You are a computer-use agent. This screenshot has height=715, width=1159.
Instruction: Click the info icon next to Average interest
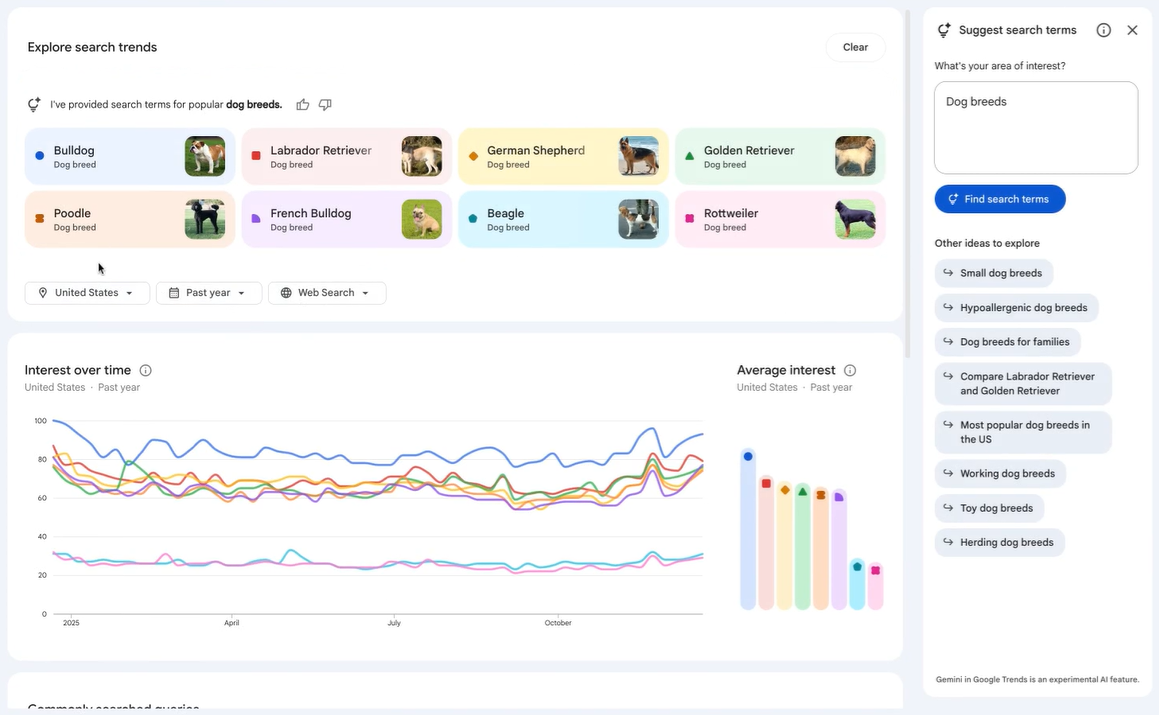[x=850, y=370]
